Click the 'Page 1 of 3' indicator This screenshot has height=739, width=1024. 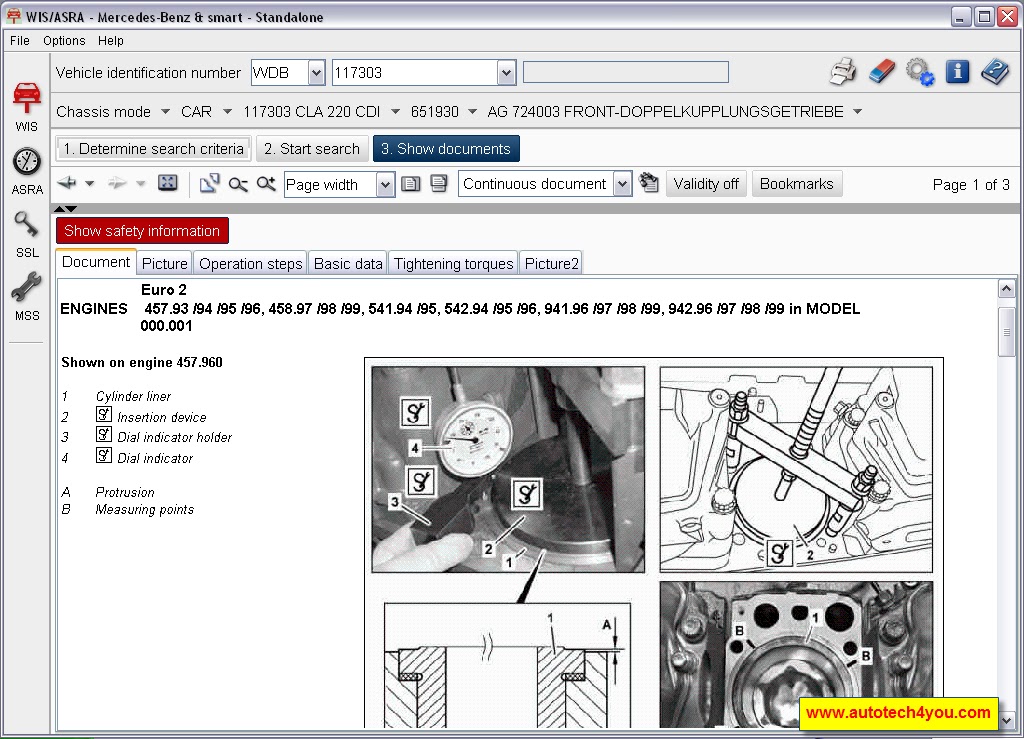tap(971, 185)
